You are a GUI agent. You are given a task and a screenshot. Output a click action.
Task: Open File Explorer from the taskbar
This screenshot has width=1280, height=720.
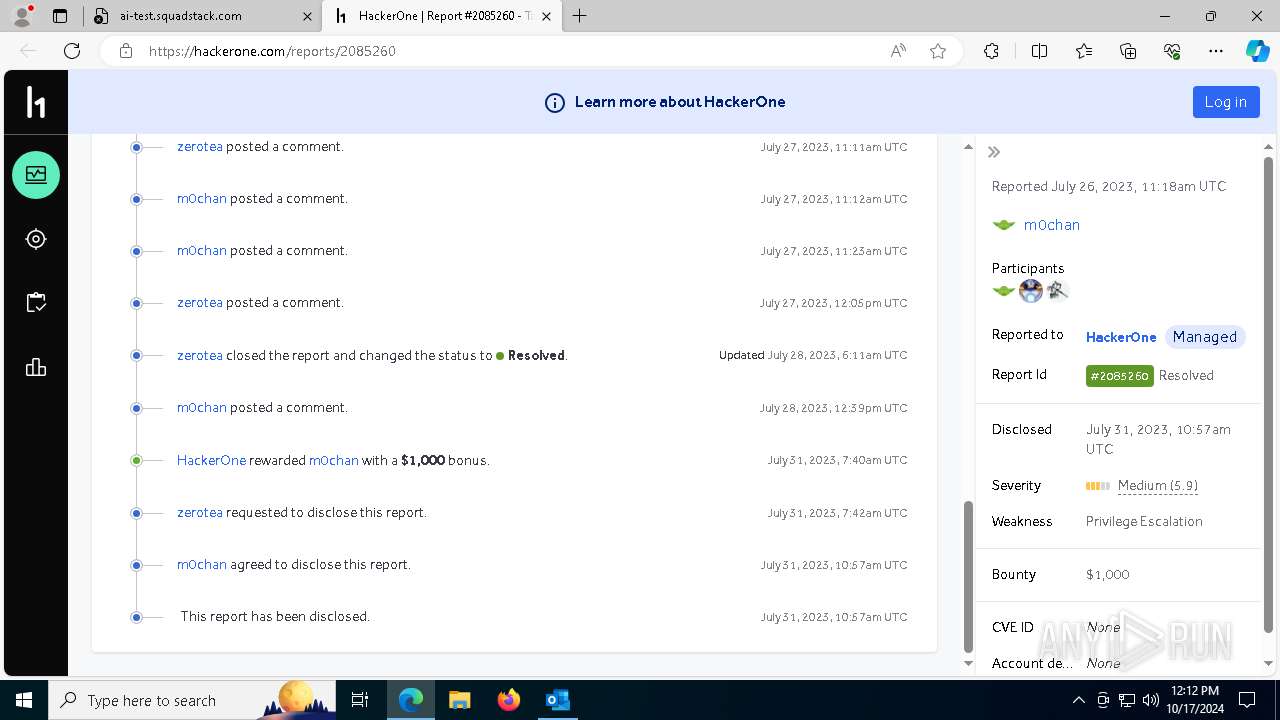[459, 700]
